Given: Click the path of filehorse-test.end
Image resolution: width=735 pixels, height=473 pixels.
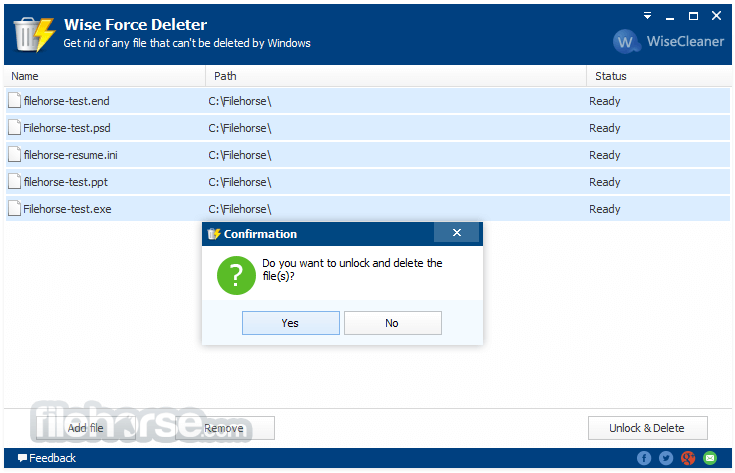Looking at the screenshot, I should (240, 101).
